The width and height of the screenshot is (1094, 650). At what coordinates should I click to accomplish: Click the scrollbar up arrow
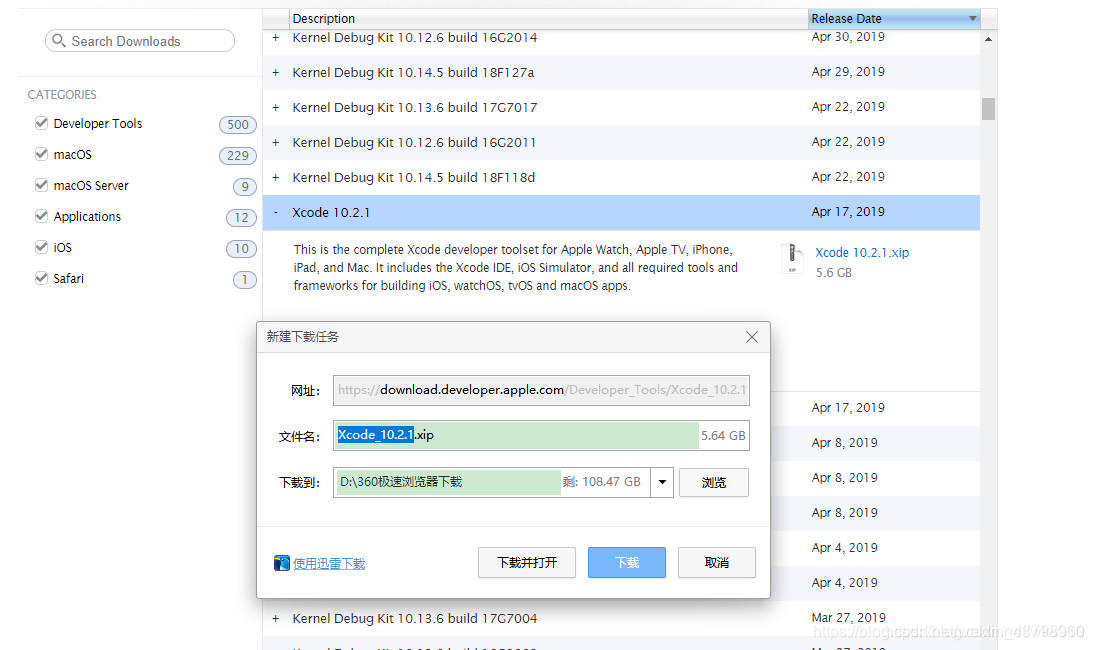(988, 39)
